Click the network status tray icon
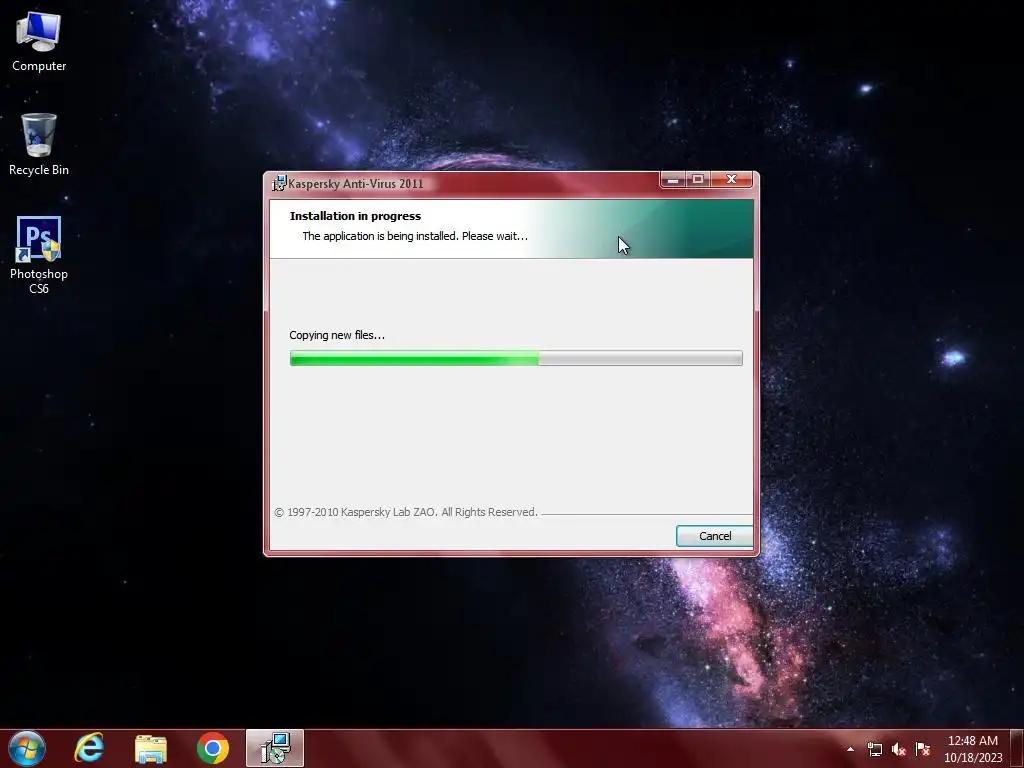The image size is (1024, 768). (874, 749)
